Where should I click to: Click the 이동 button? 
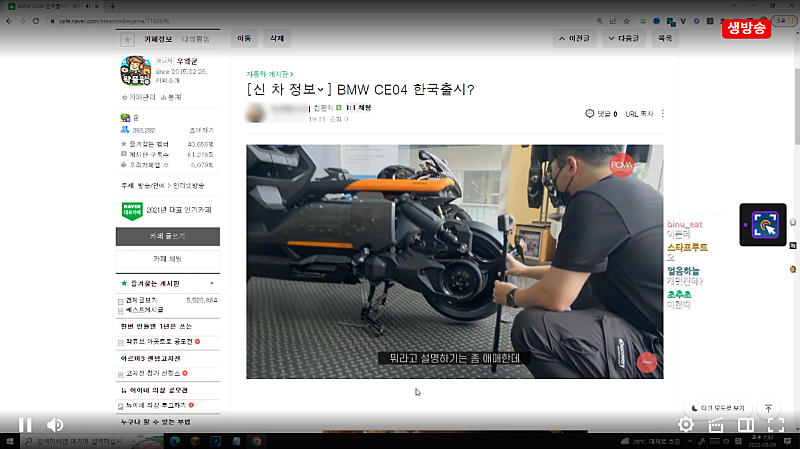244,38
